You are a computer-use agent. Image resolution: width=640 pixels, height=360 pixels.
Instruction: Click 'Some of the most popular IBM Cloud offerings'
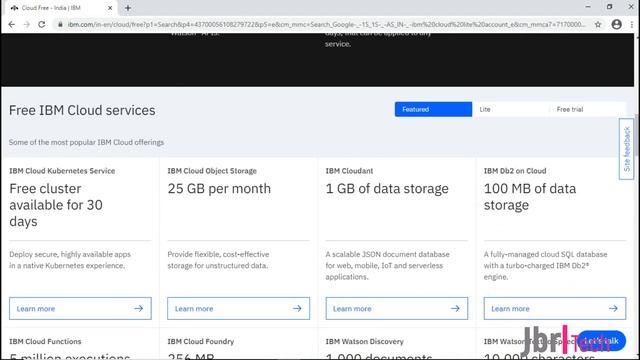(x=86, y=142)
